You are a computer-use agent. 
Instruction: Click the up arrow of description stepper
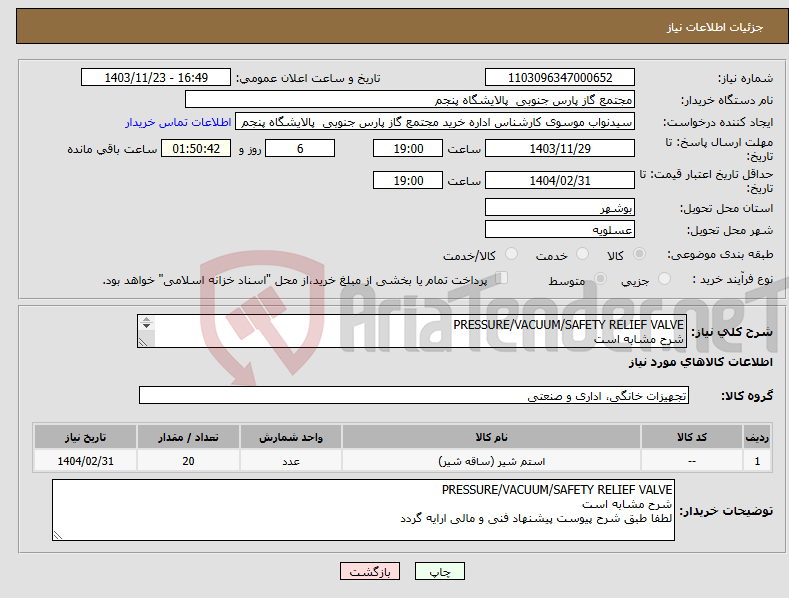tap(146, 320)
